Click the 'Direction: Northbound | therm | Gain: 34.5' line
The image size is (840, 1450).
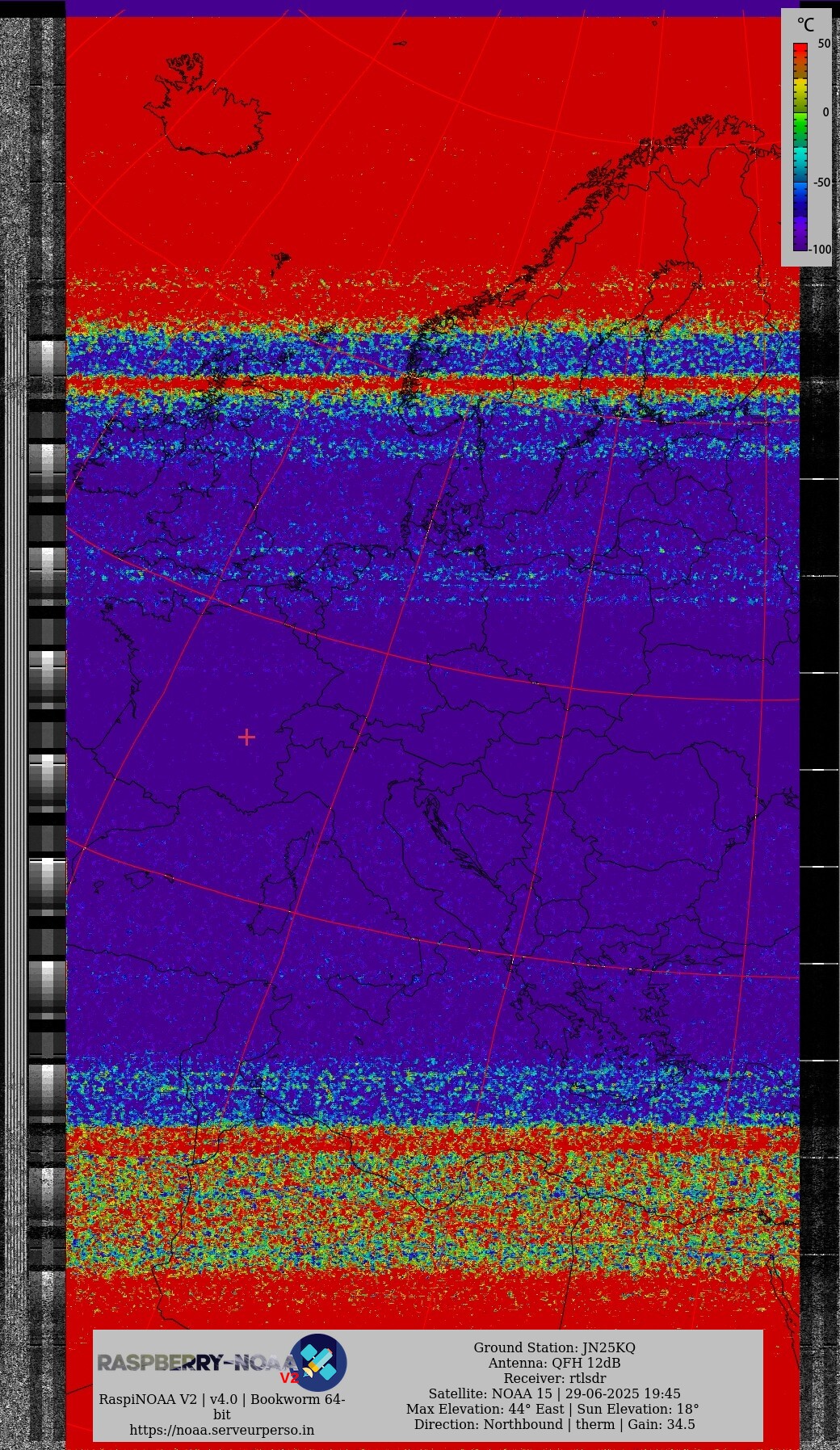(554, 1424)
